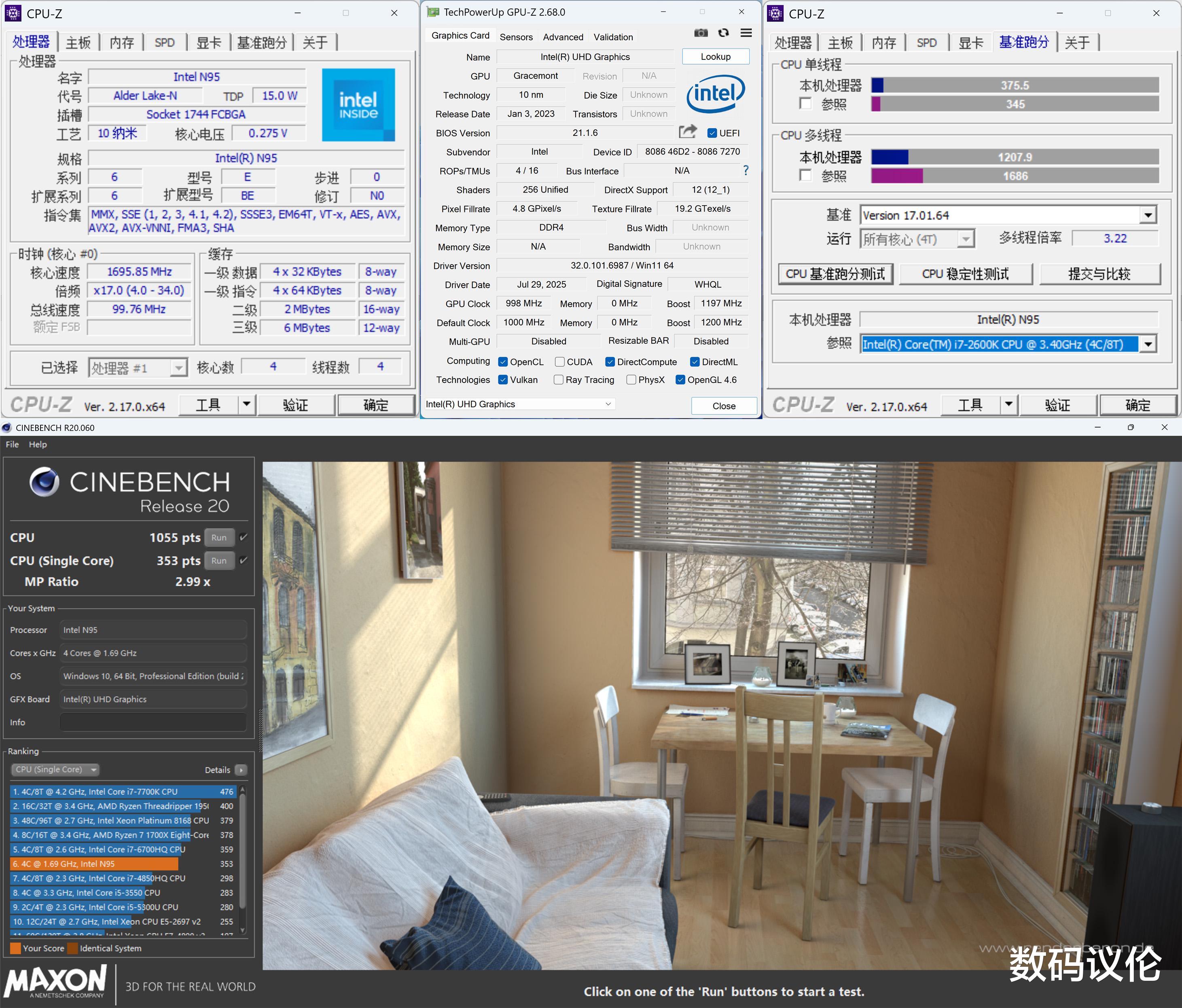Viewport: 1182px width, 1008px height.
Task: Expand the CPU (Single Core) ranking dropdown
Action: pyautogui.click(x=55, y=769)
